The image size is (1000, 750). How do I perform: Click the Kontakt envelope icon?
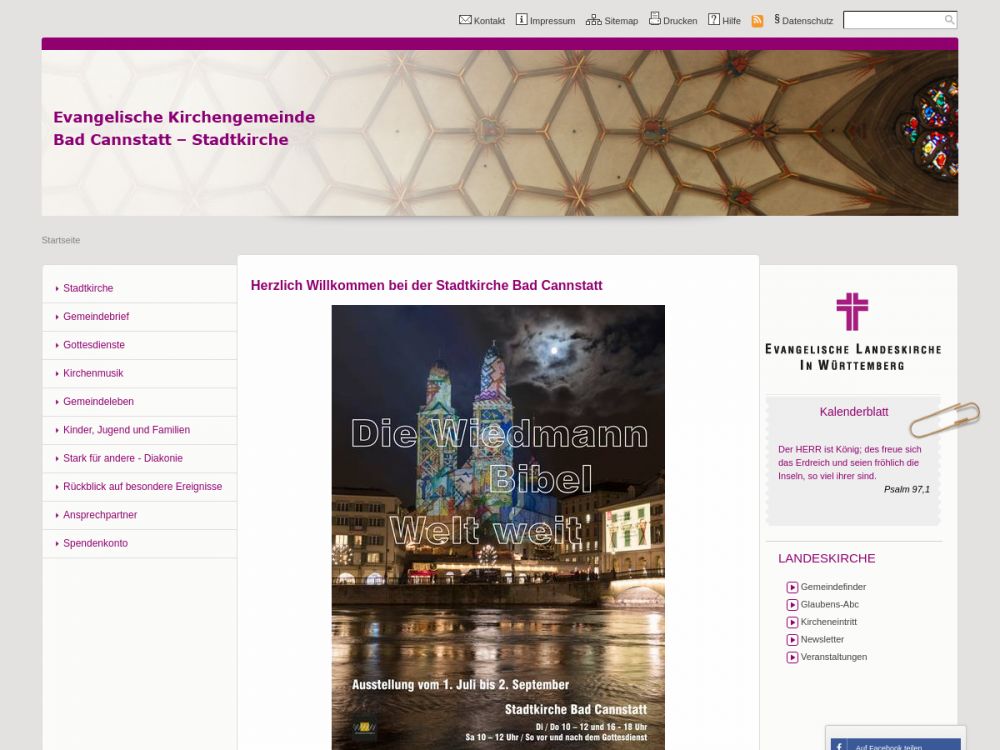pyautogui.click(x=465, y=20)
